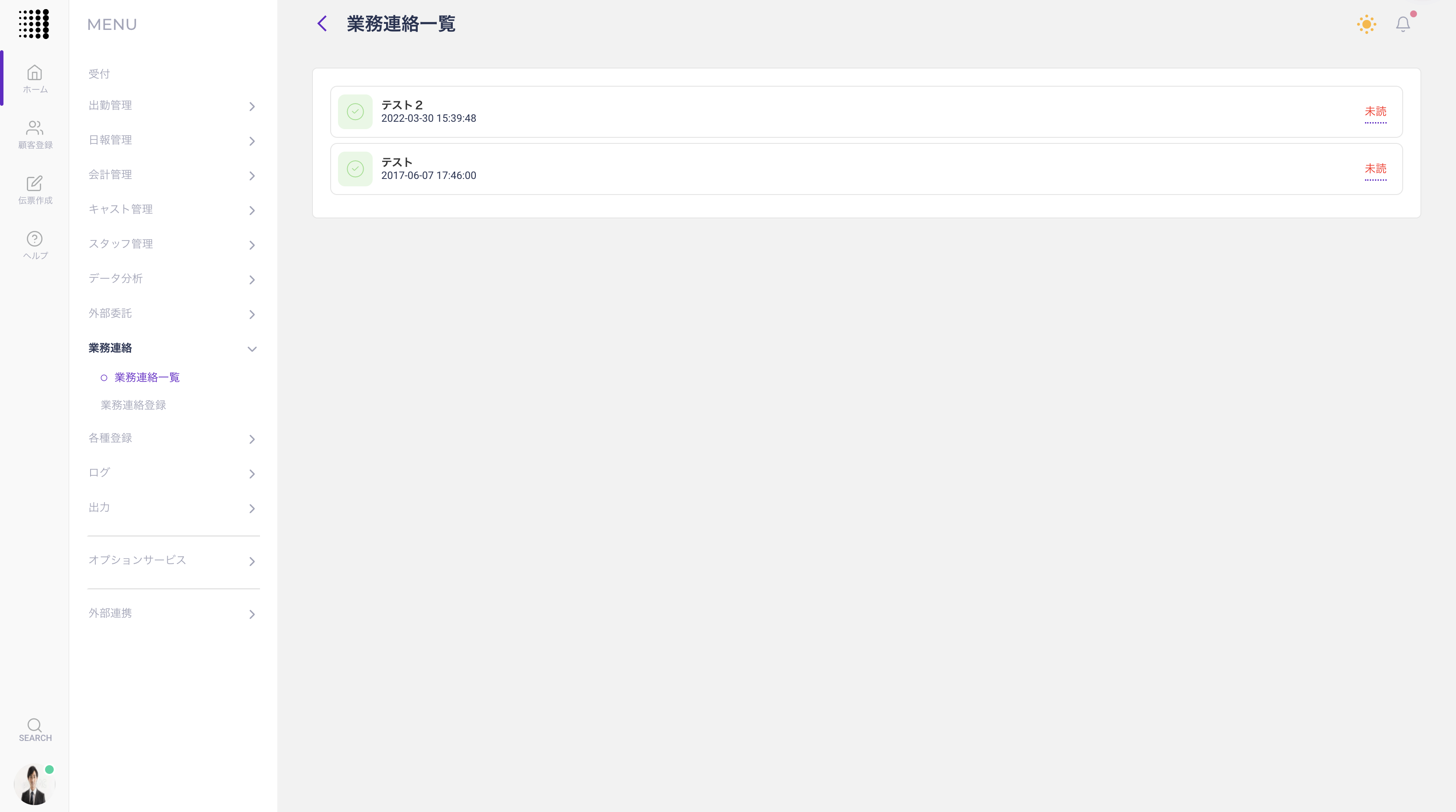Viewport: 1456px width, 812px height.
Task: Expand the 出勤管理 menu section
Action: 173,106
